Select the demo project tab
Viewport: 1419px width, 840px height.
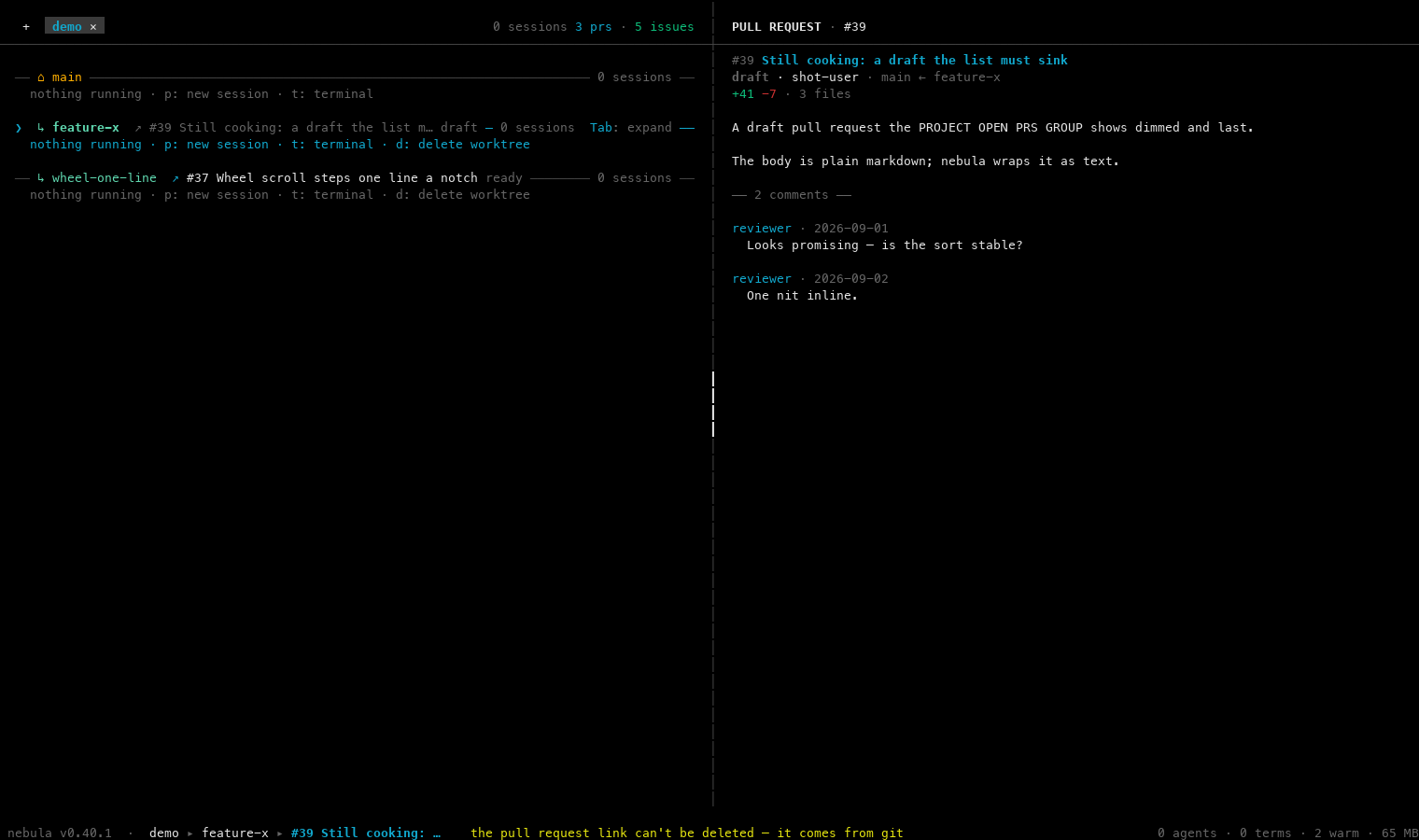(67, 26)
